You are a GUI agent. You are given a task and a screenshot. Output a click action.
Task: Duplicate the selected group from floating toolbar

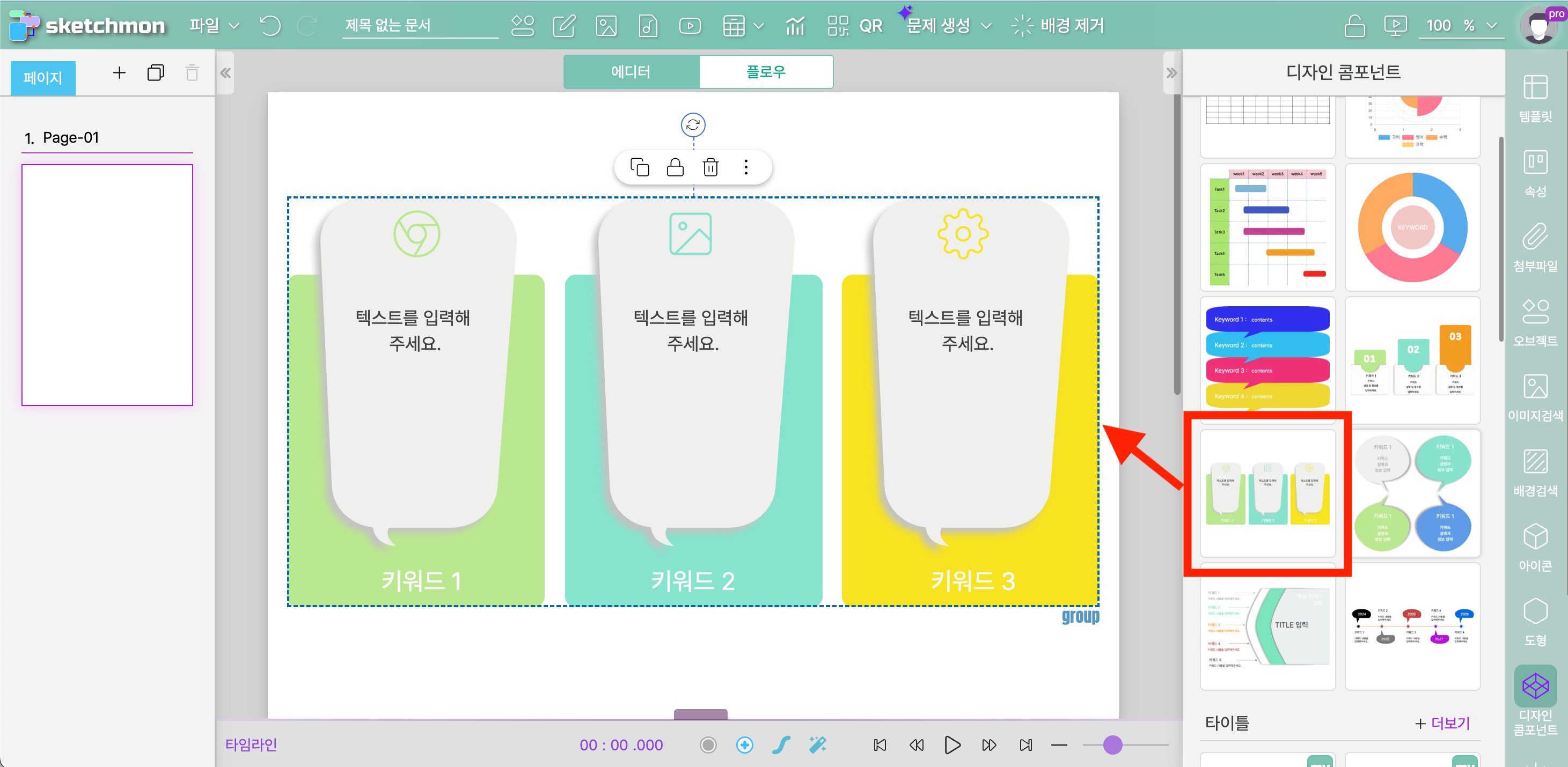[639, 167]
